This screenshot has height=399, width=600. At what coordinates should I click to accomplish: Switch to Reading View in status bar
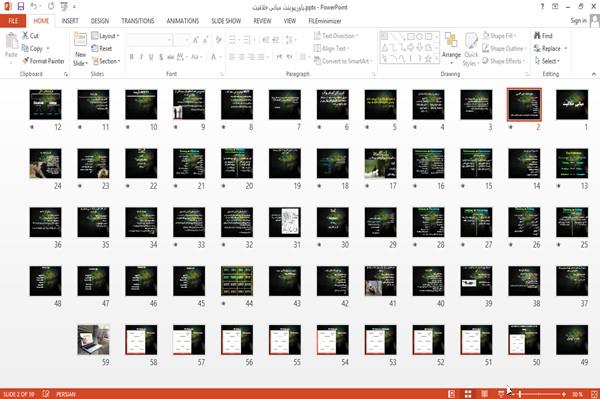pos(484,394)
